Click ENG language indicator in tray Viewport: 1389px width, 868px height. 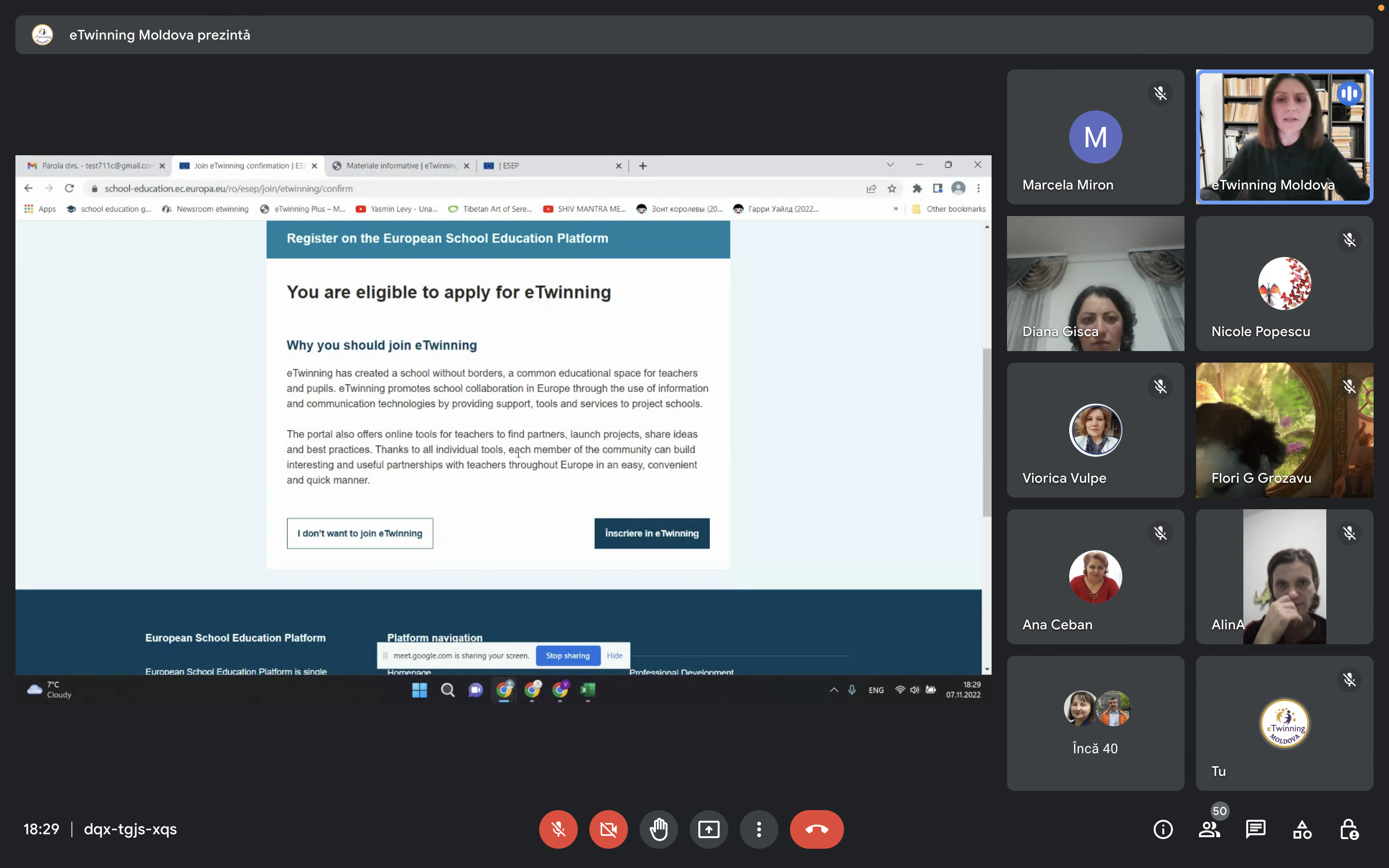pyautogui.click(x=876, y=690)
